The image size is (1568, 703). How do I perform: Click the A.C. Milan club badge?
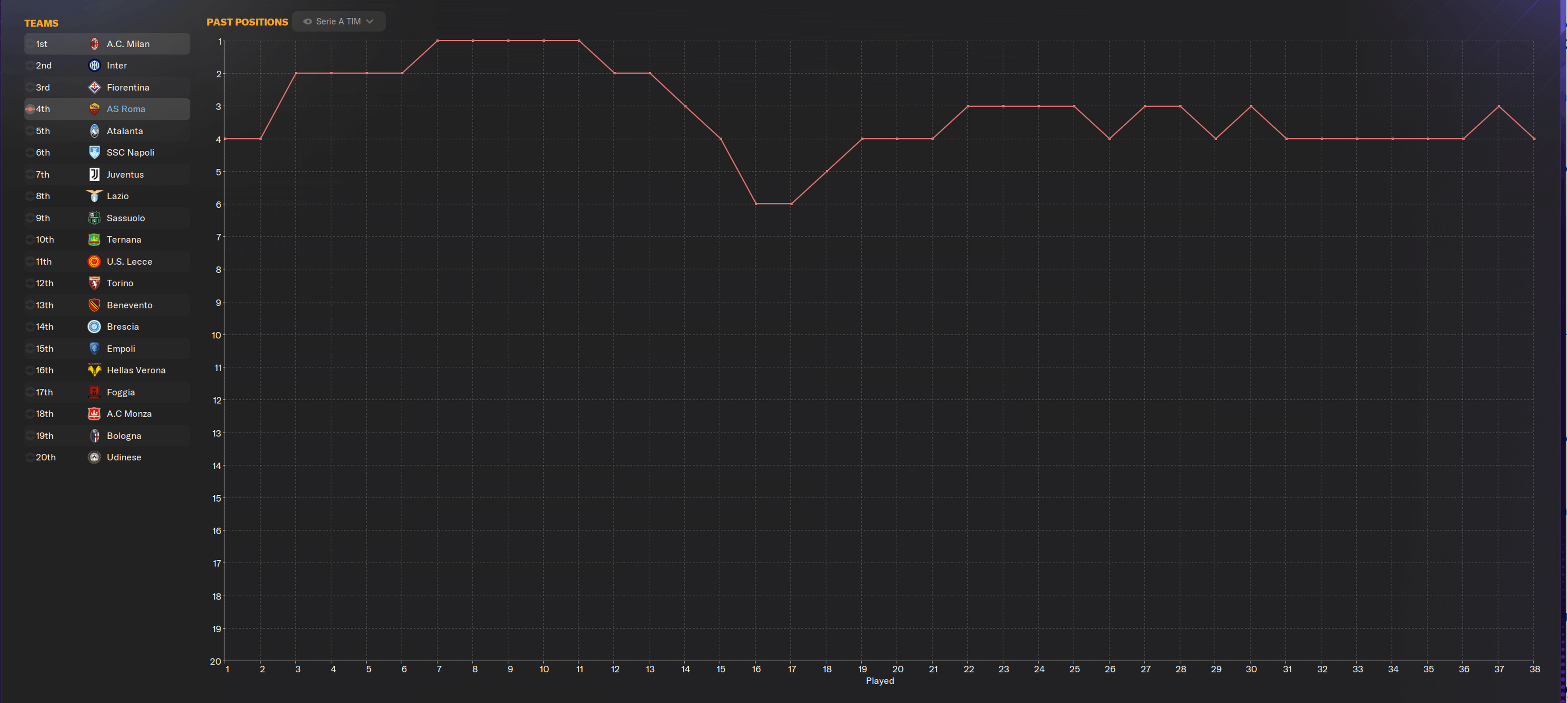click(94, 44)
